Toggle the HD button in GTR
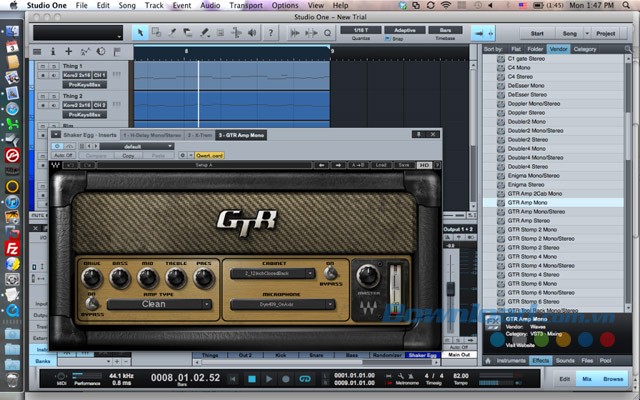The image size is (640, 400). (x=424, y=165)
